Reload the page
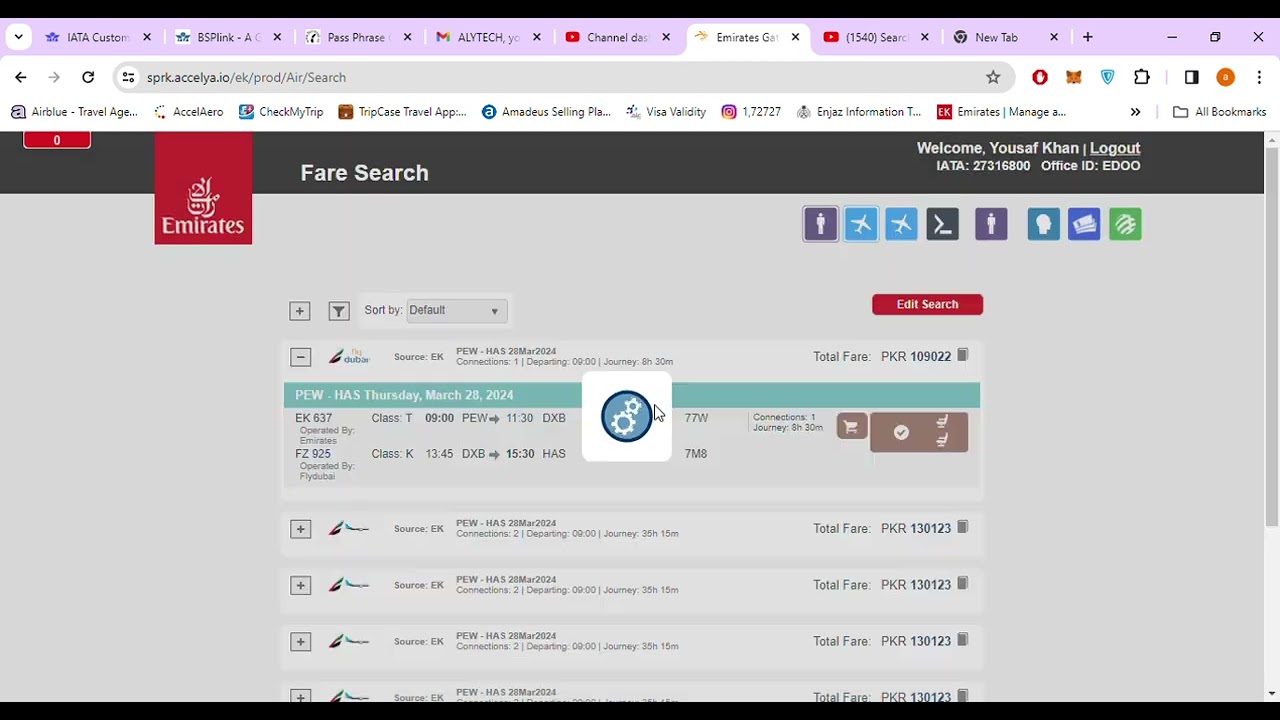Screen dimensions: 1280x720 pos(88,77)
